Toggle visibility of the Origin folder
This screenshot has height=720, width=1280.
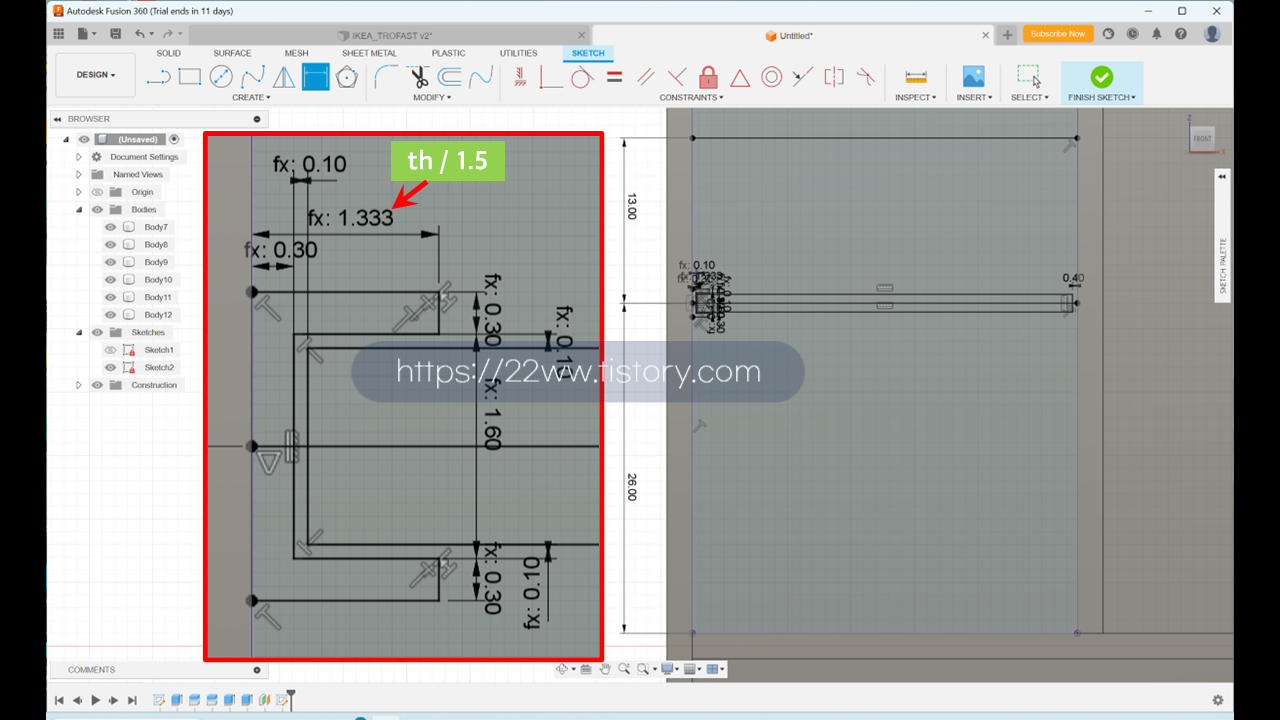[97, 192]
